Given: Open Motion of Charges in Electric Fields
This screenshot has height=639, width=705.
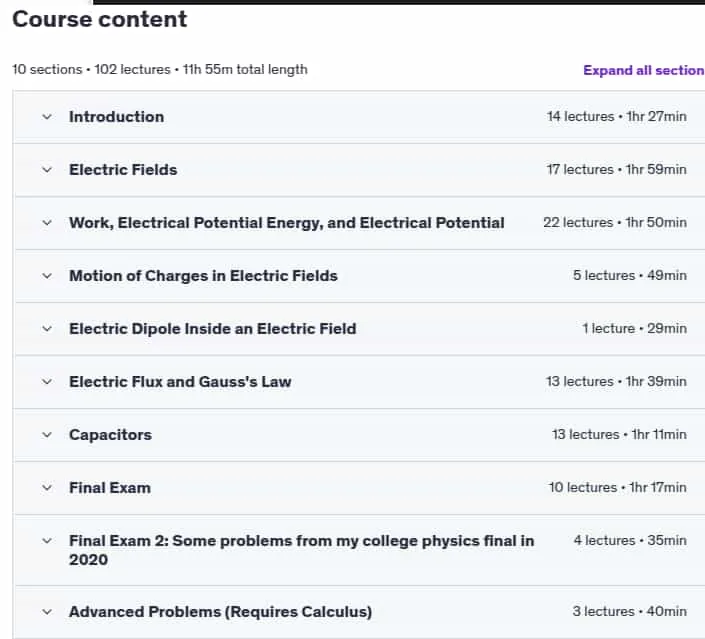Looking at the screenshot, I should tap(203, 276).
